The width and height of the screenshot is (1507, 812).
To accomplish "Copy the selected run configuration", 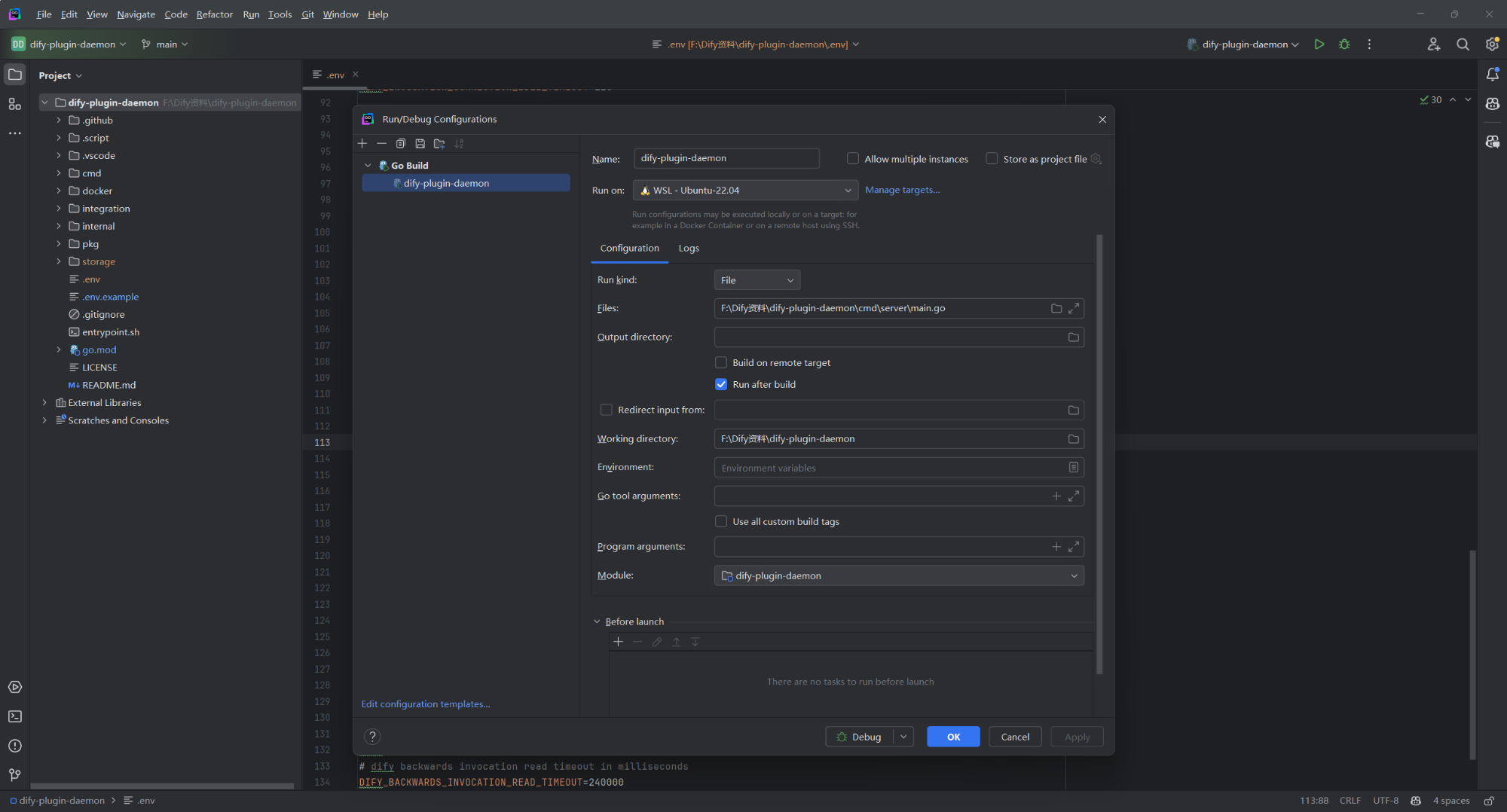I will (x=401, y=143).
